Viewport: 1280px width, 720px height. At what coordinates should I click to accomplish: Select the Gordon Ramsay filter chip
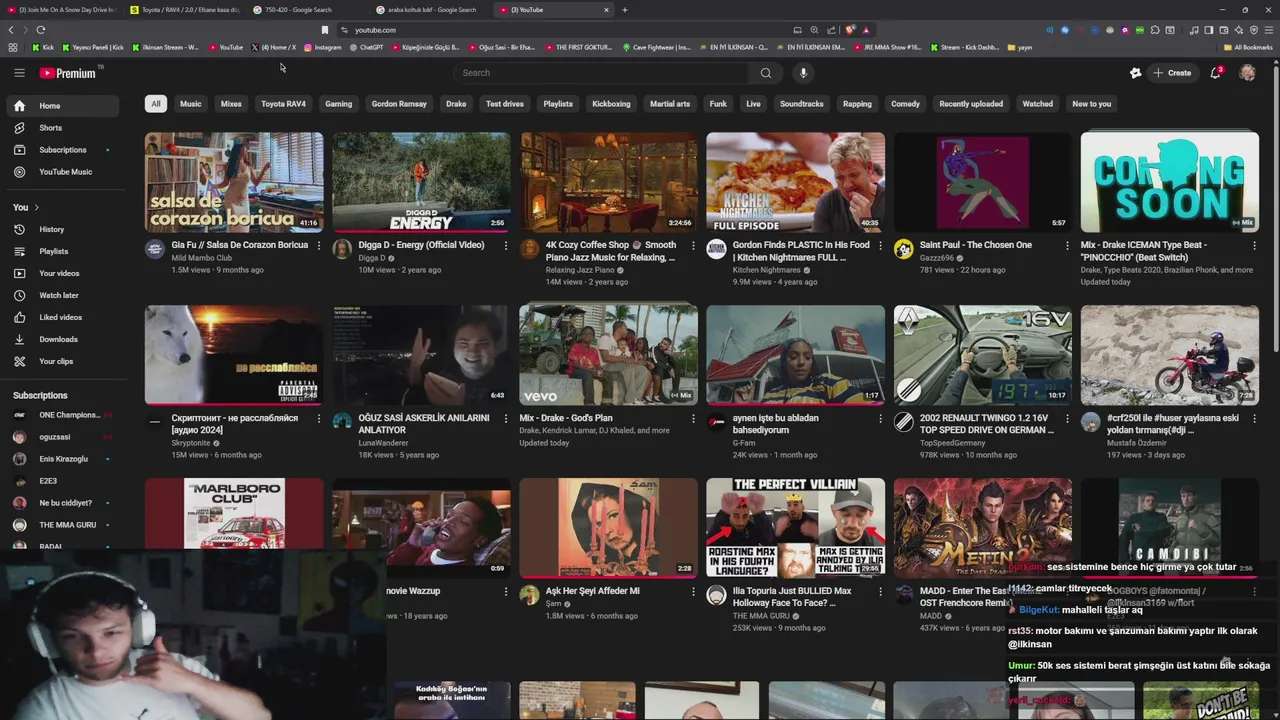[399, 104]
